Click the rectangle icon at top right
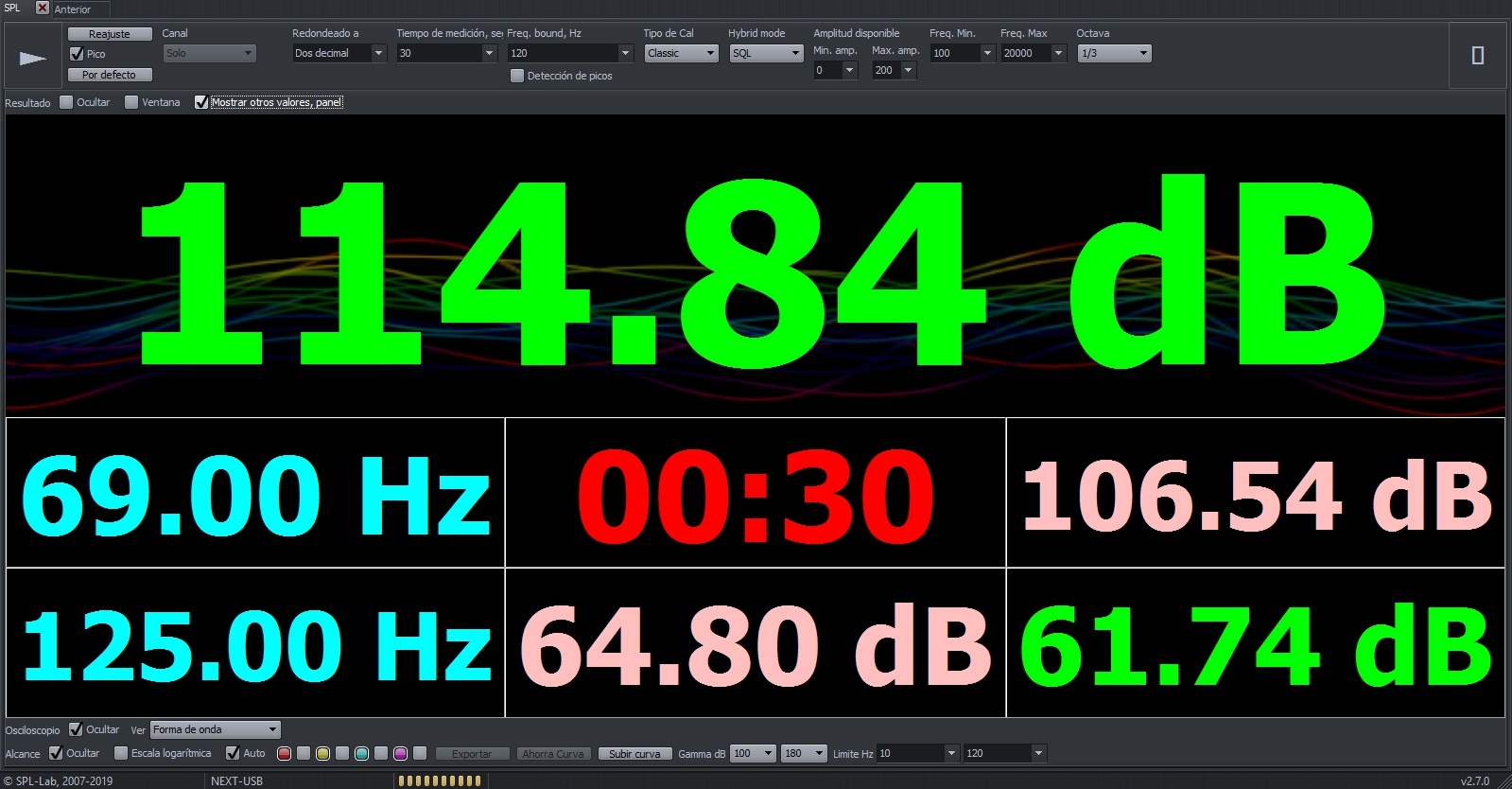Screen dimensions: 1512x789 1477,56
